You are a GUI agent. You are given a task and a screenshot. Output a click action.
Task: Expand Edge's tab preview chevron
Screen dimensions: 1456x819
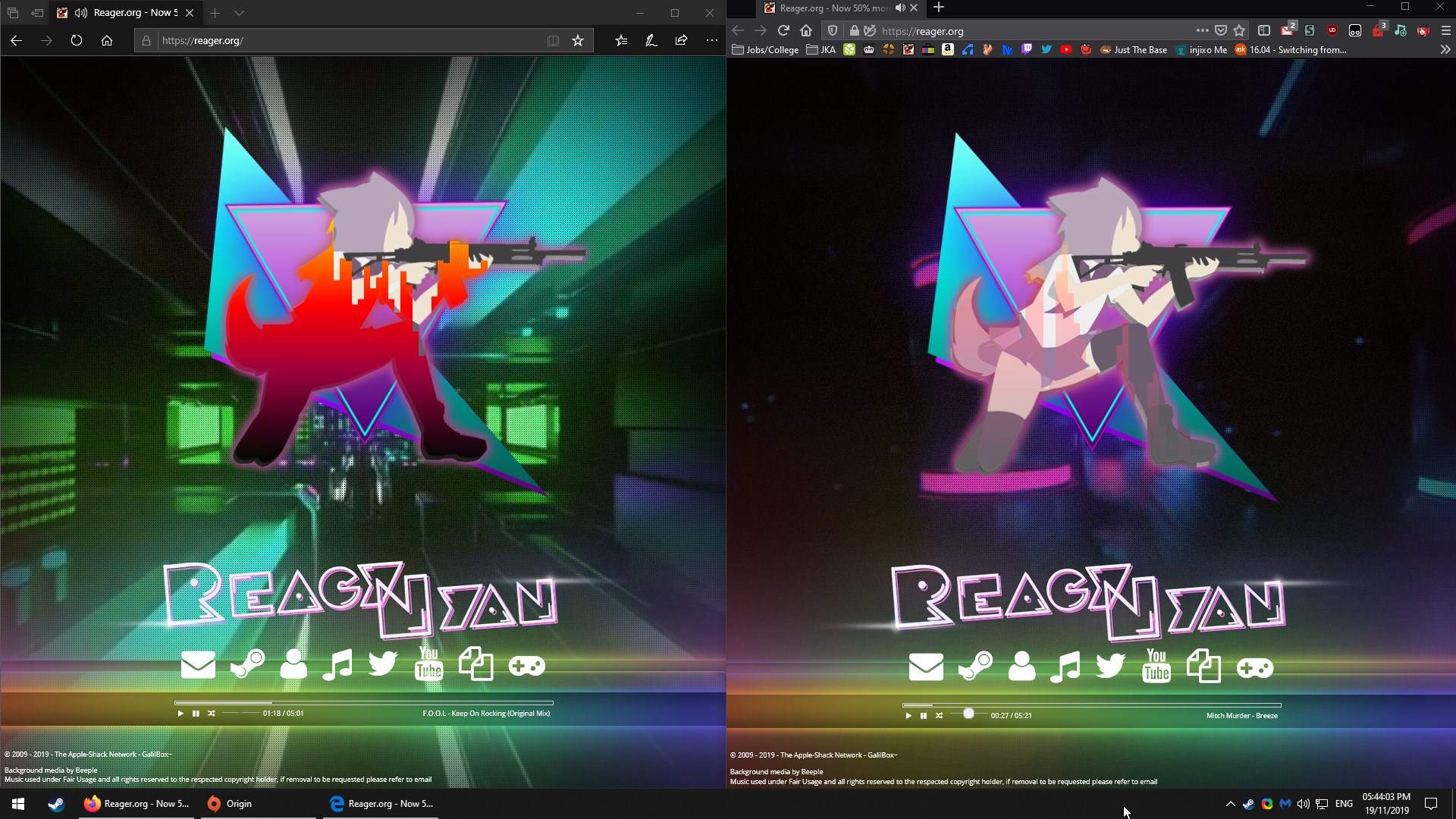click(239, 13)
